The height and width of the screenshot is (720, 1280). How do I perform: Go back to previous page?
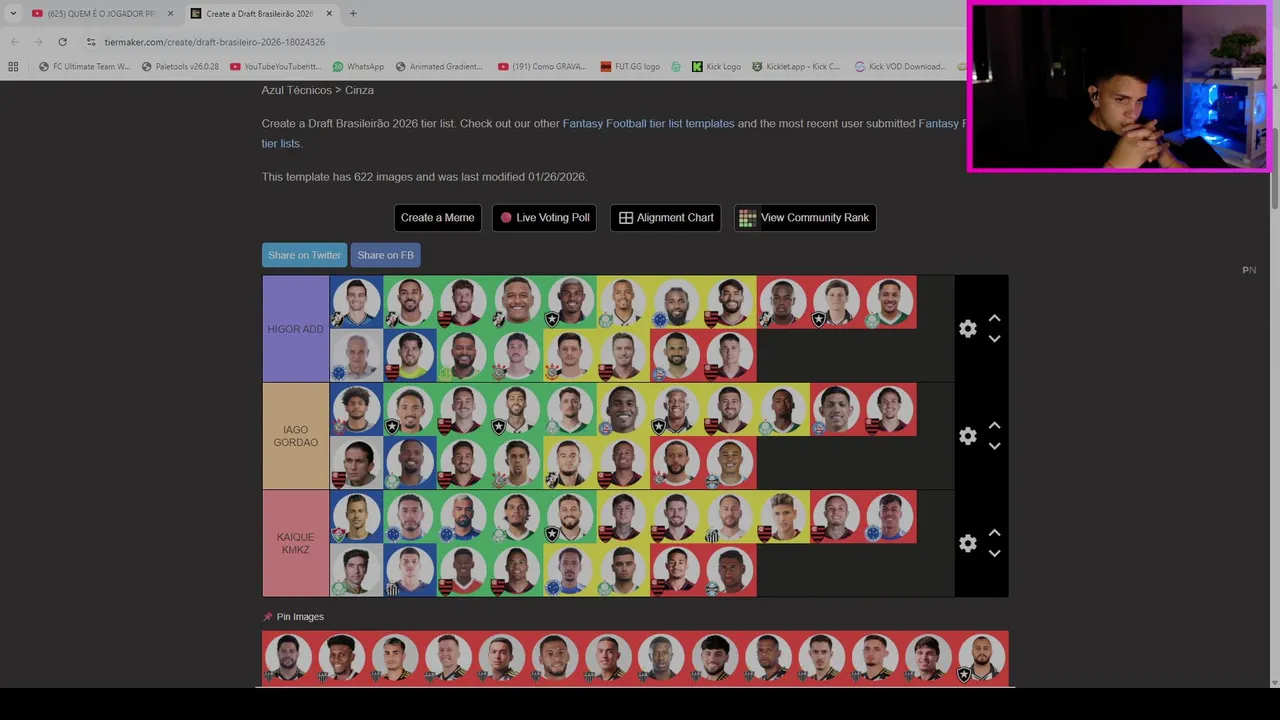(x=14, y=42)
